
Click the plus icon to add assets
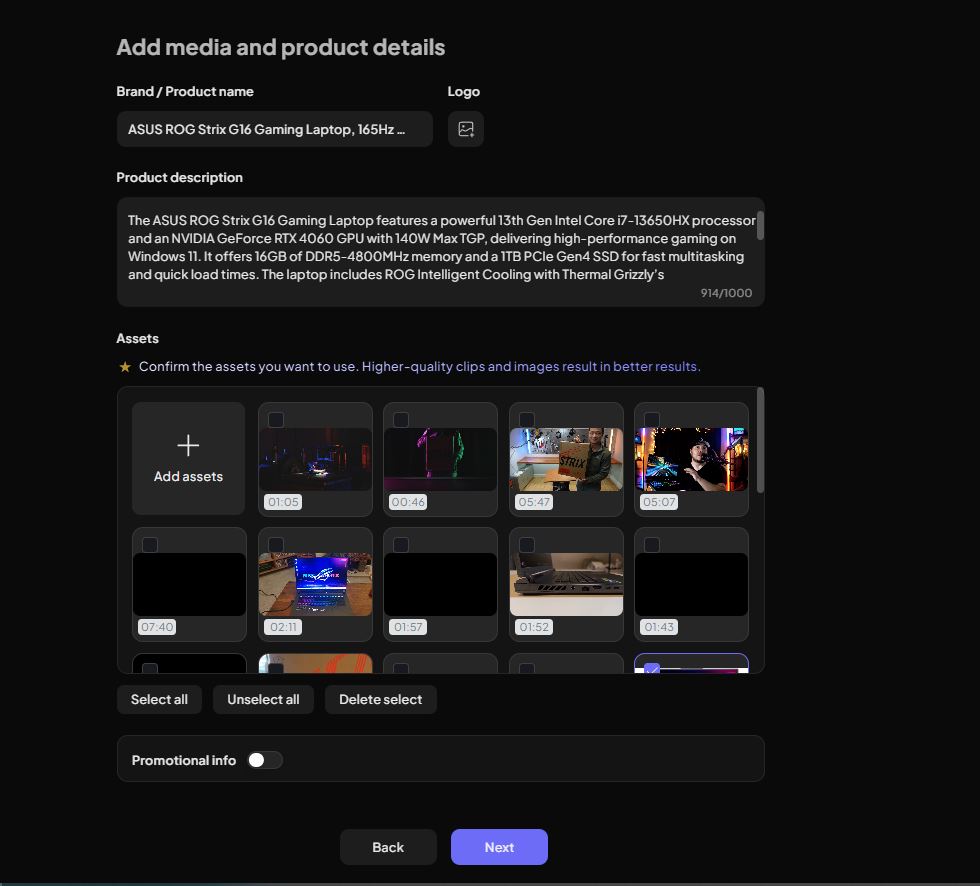pos(188,445)
